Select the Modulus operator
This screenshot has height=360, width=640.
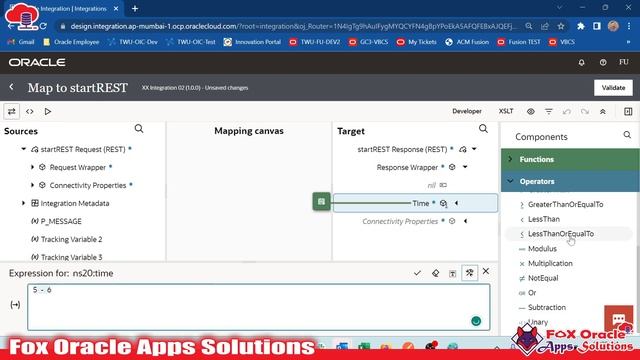coord(542,248)
